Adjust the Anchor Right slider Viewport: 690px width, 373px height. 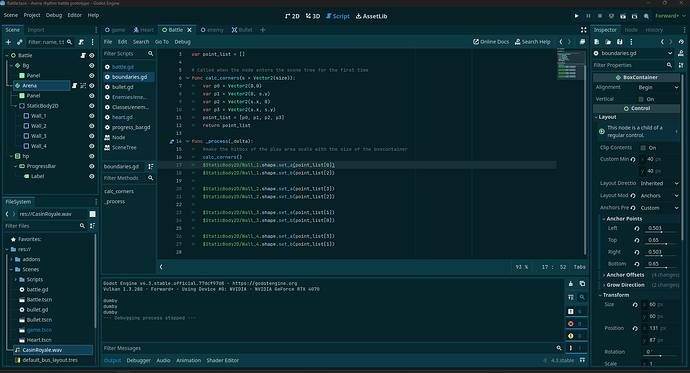(x=662, y=256)
